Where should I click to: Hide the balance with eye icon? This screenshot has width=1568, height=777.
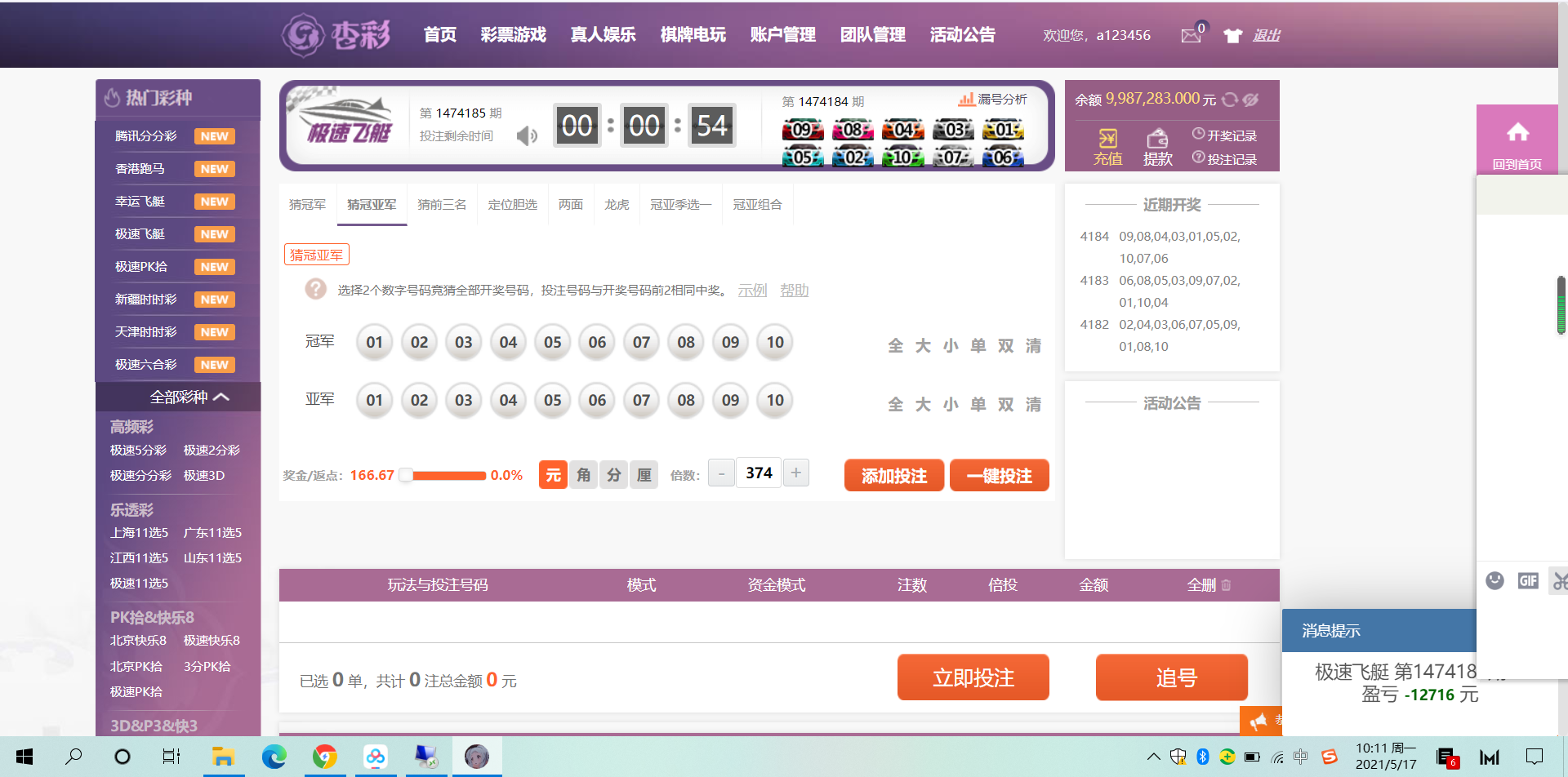click(x=1251, y=100)
